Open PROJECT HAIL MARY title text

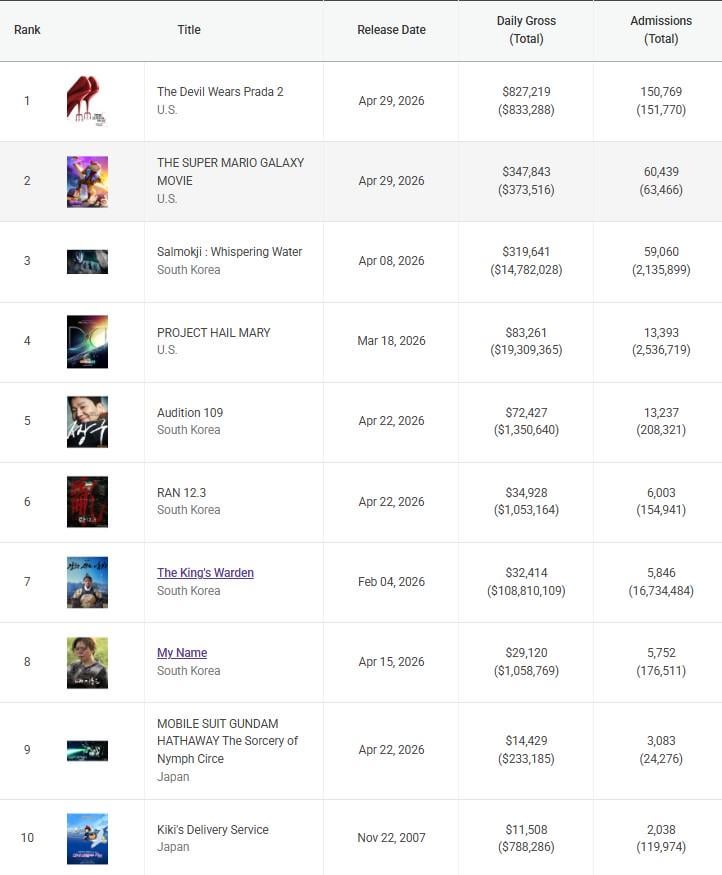214,333
